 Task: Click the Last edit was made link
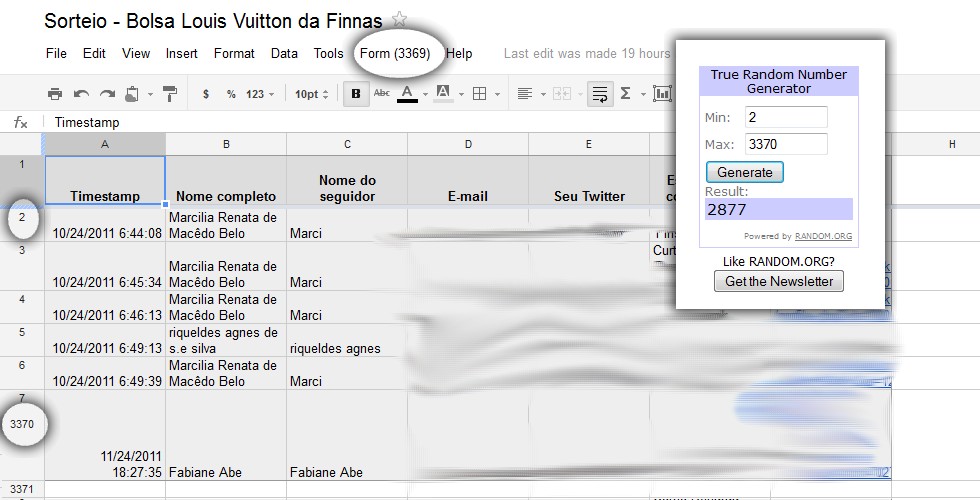(x=587, y=54)
